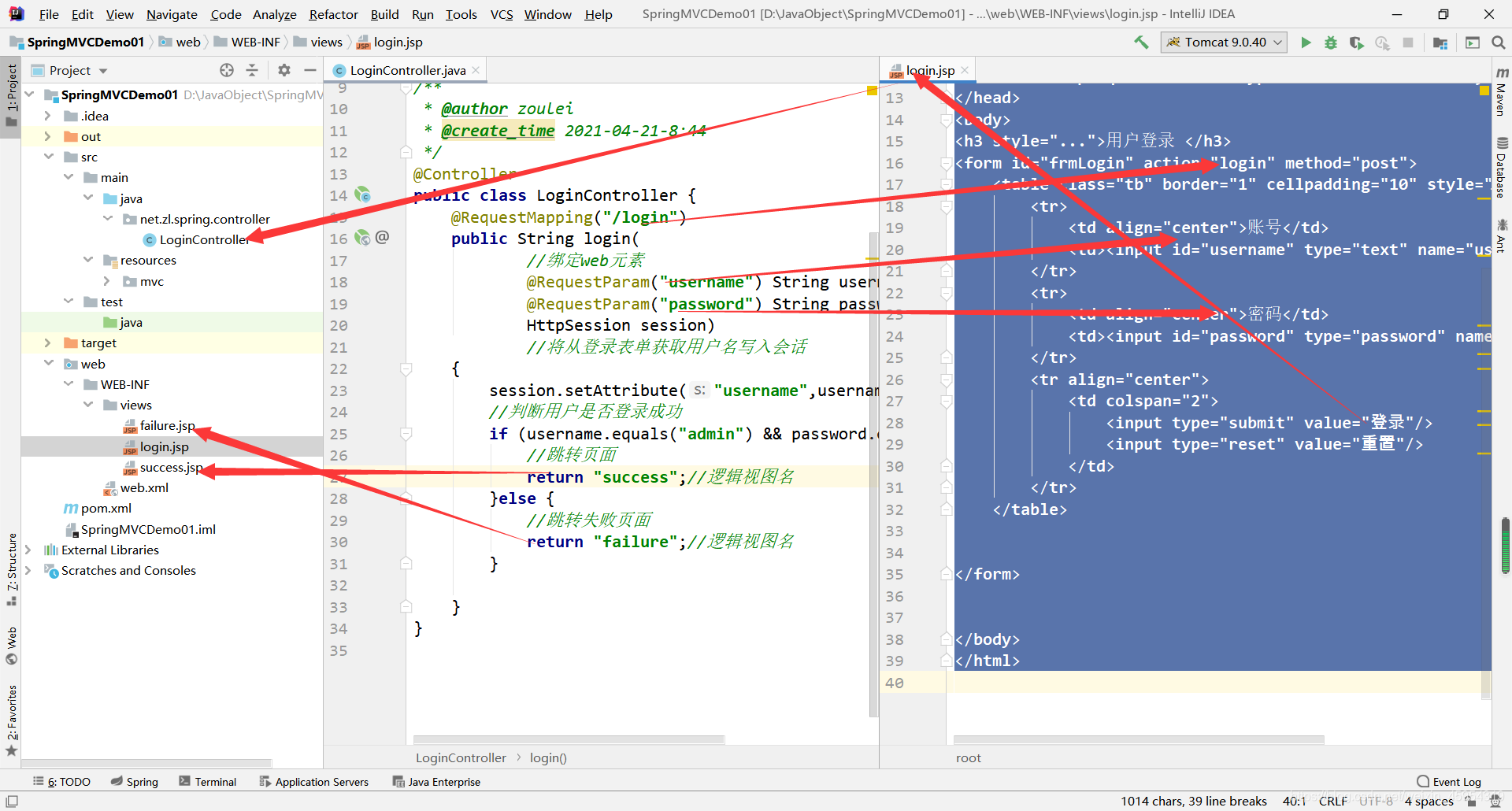Screen dimensions: 1512x811
Task: Open the Favorites tool window
Action: [x=12, y=720]
